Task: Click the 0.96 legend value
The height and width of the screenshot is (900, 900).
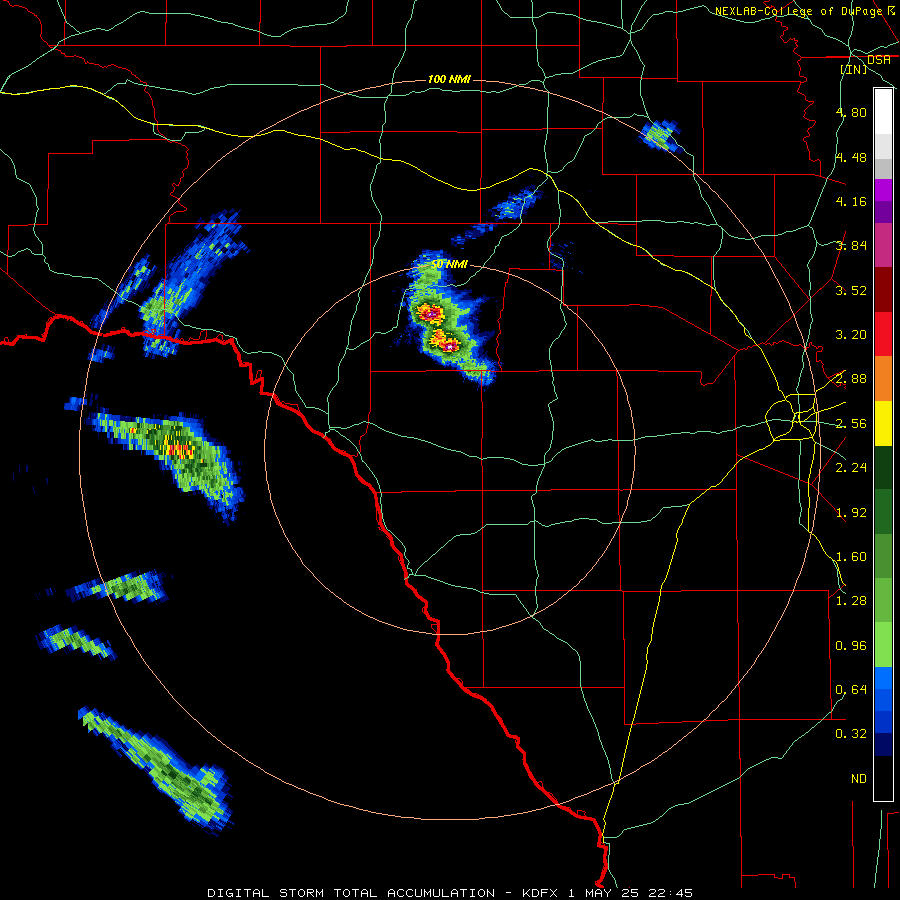Action: 851,646
